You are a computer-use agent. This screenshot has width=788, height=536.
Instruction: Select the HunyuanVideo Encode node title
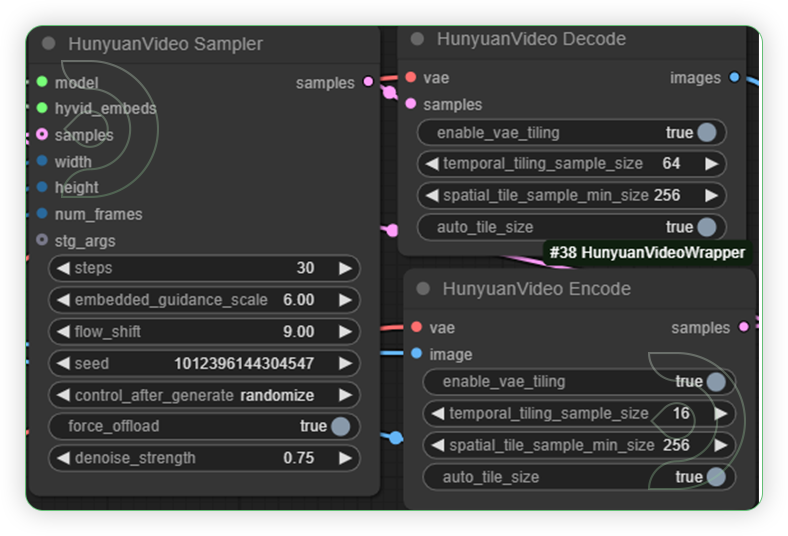(536, 289)
